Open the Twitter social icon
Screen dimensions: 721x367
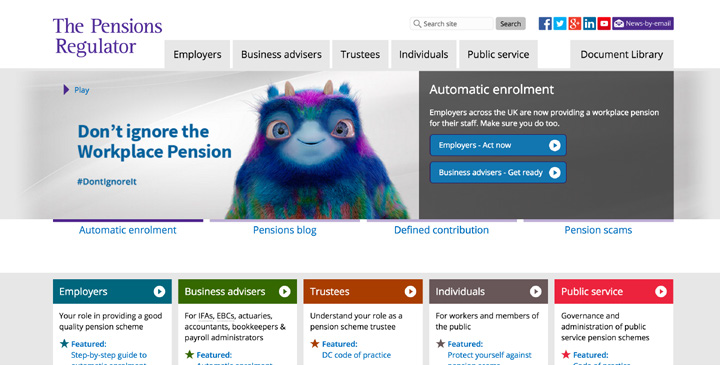pos(560,23)
